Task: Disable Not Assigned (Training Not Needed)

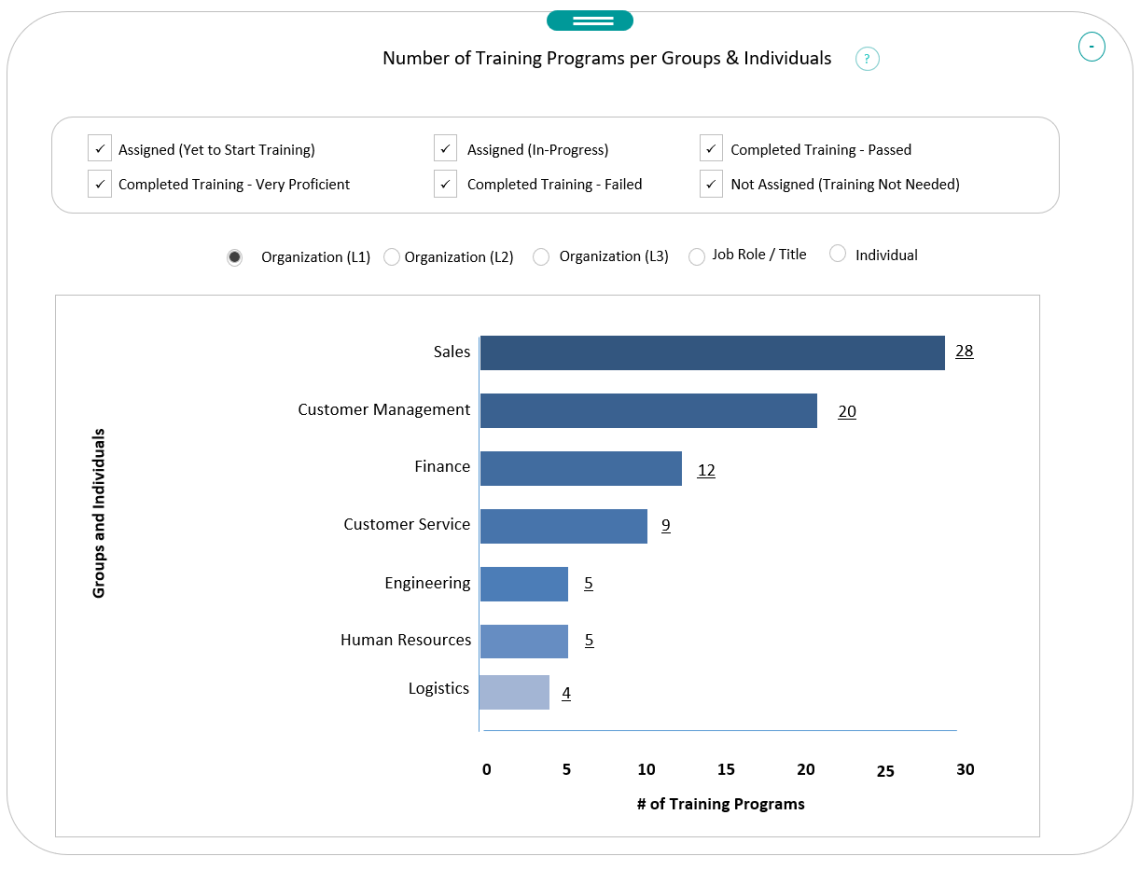Action: click(x=711, y=184)
